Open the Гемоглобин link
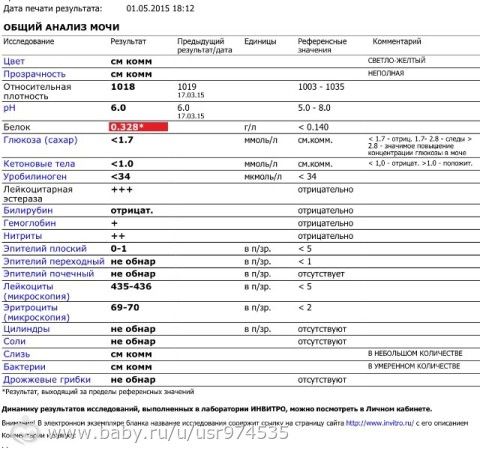The image size is (480, 457). [x=30, y=223]
